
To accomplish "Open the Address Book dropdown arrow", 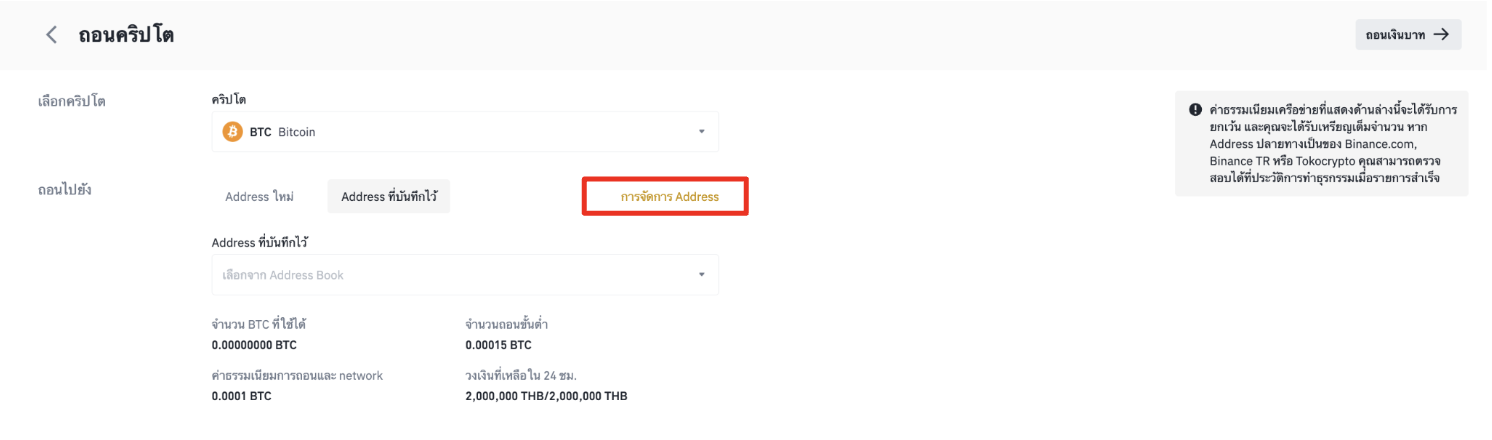I will pos(701,275).
